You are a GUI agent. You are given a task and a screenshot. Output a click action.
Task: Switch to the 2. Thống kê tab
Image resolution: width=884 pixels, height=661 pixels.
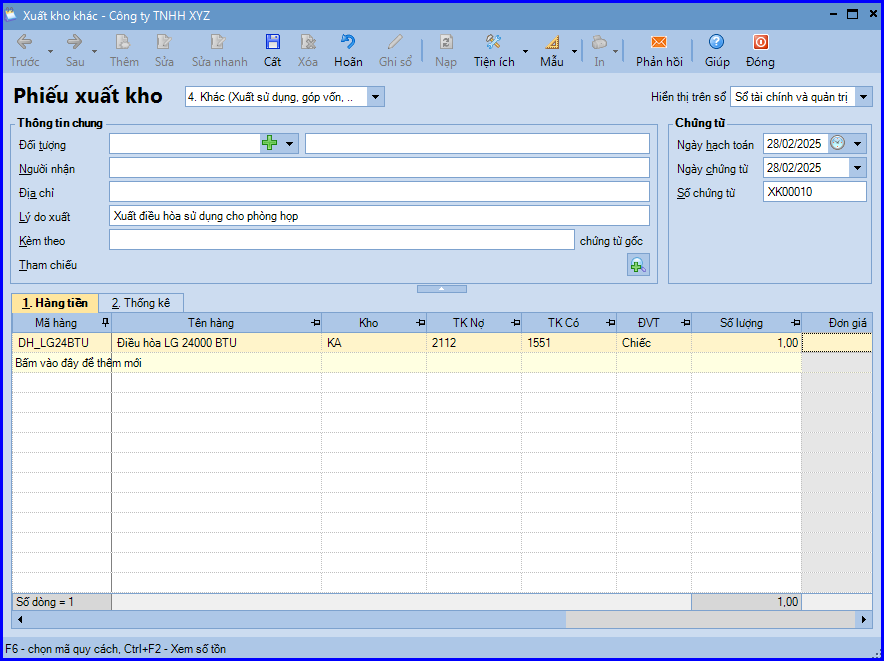click(141, 303)
